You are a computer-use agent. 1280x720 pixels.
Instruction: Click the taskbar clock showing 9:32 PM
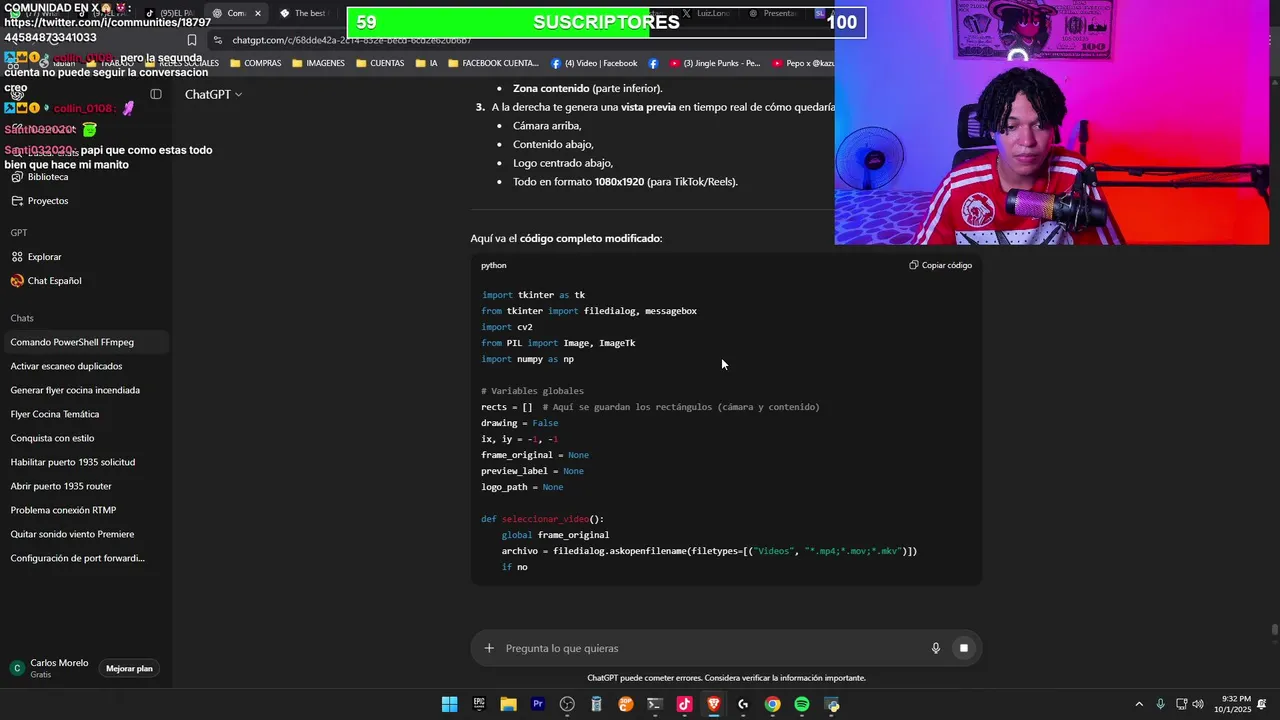1232,704
